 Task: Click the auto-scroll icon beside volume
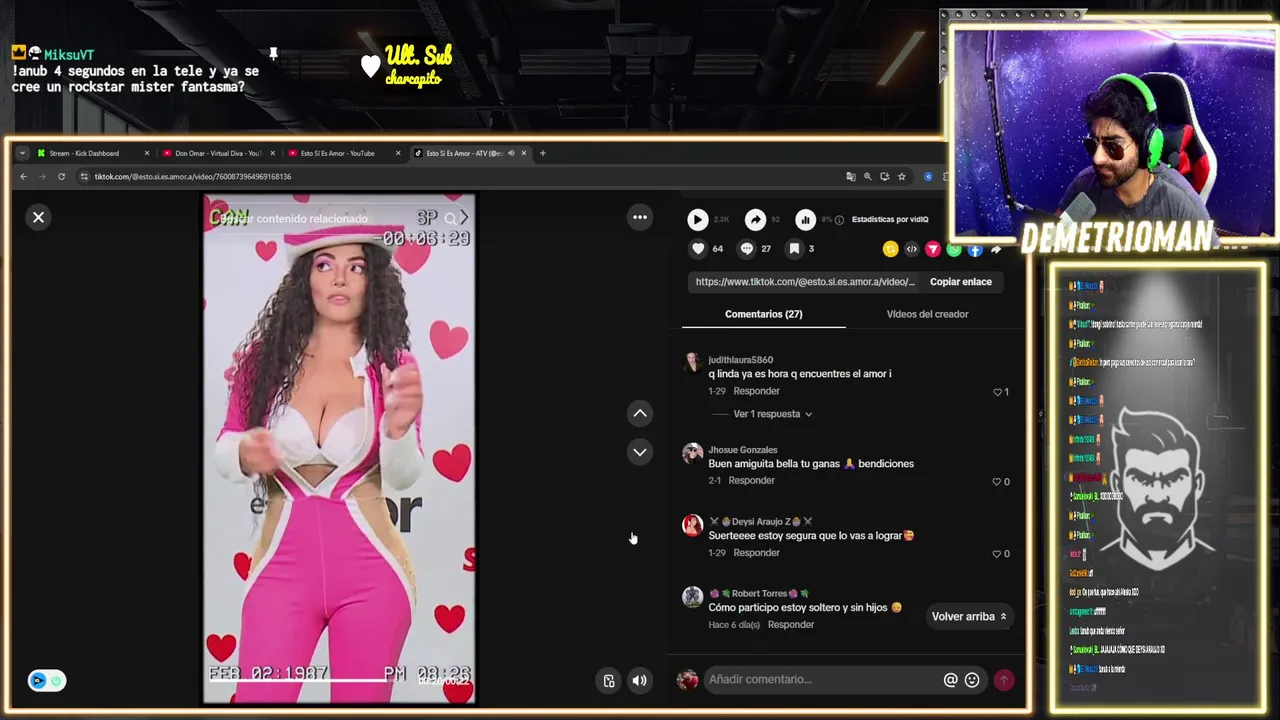(609, 681)
